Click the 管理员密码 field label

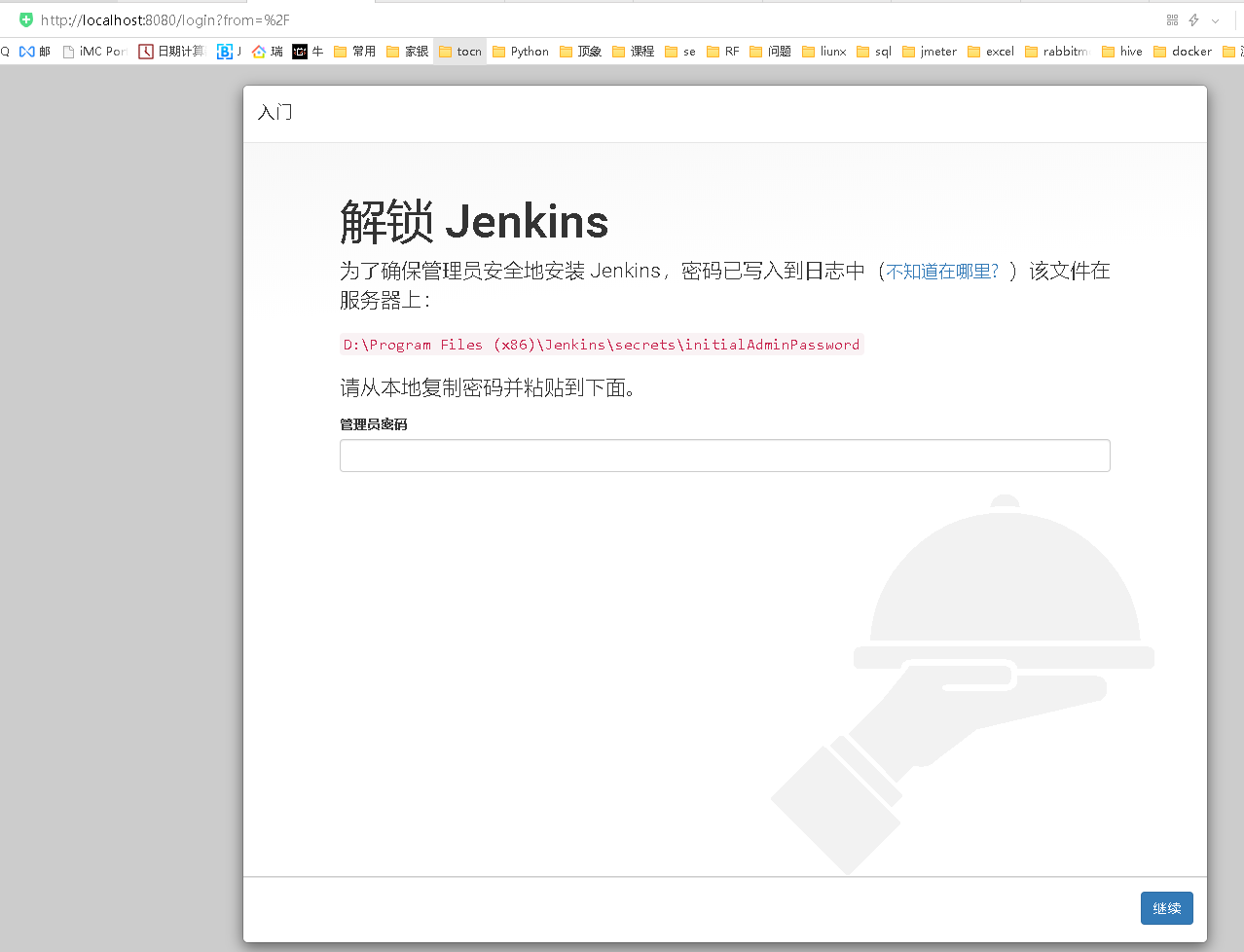point(374,424)
